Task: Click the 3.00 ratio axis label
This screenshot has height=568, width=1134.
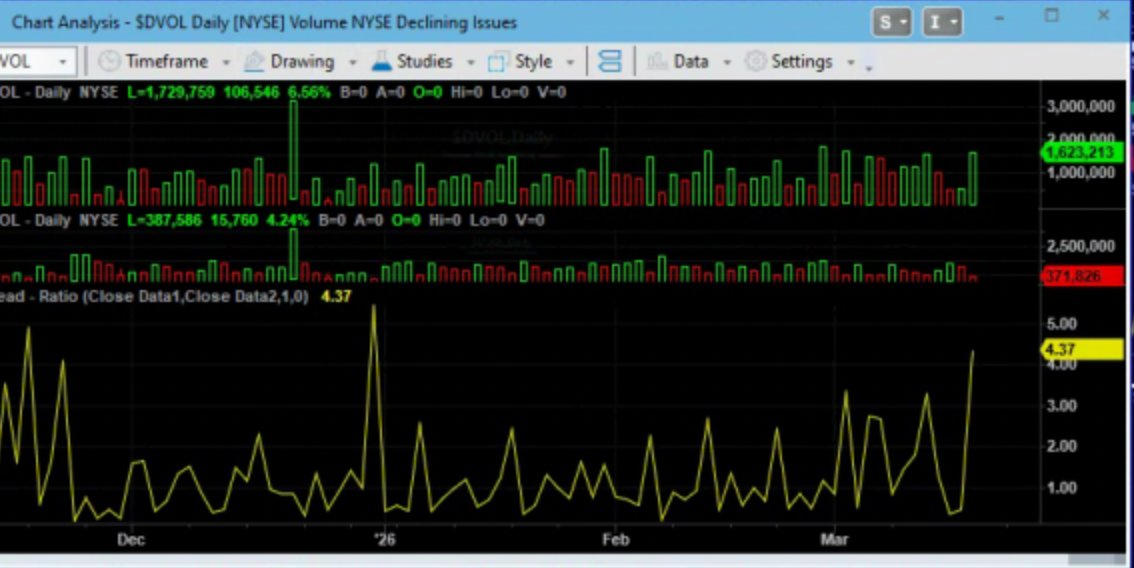Action: (x=1062, y=406)
